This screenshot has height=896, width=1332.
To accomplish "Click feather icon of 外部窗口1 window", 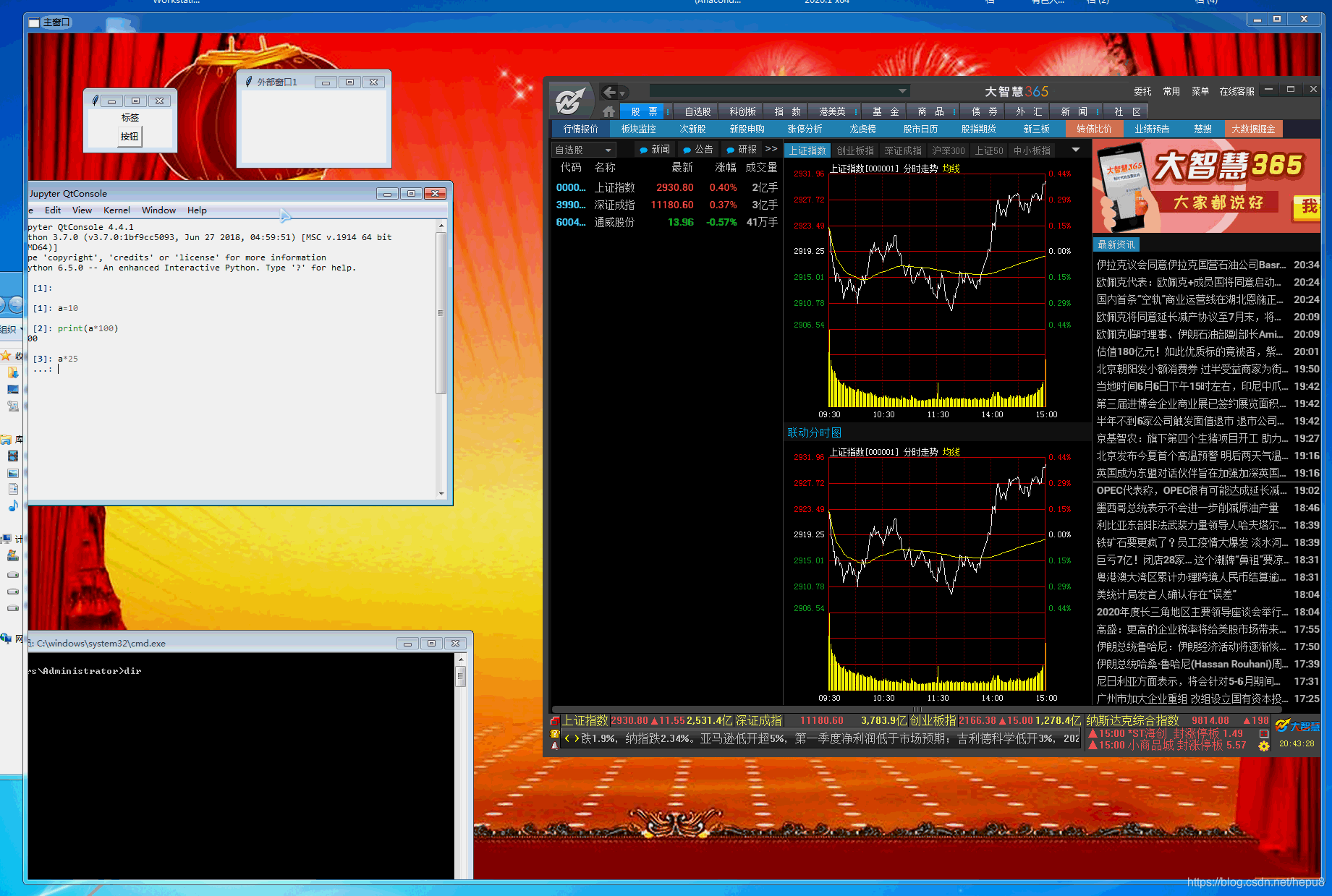I will (x=249, y=82).
